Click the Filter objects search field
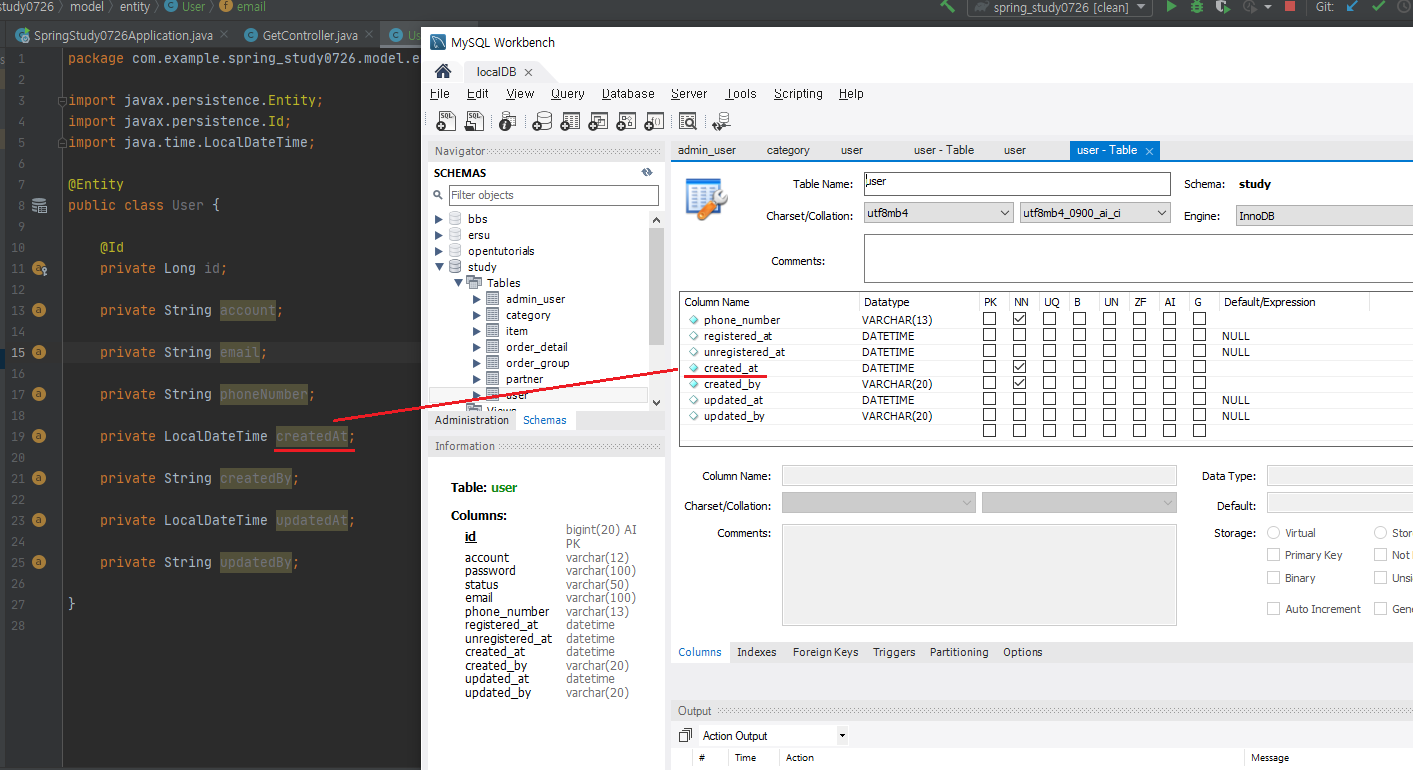This screenshot has width=1413, height=770. pyautogui.click(x=553, y=195)
